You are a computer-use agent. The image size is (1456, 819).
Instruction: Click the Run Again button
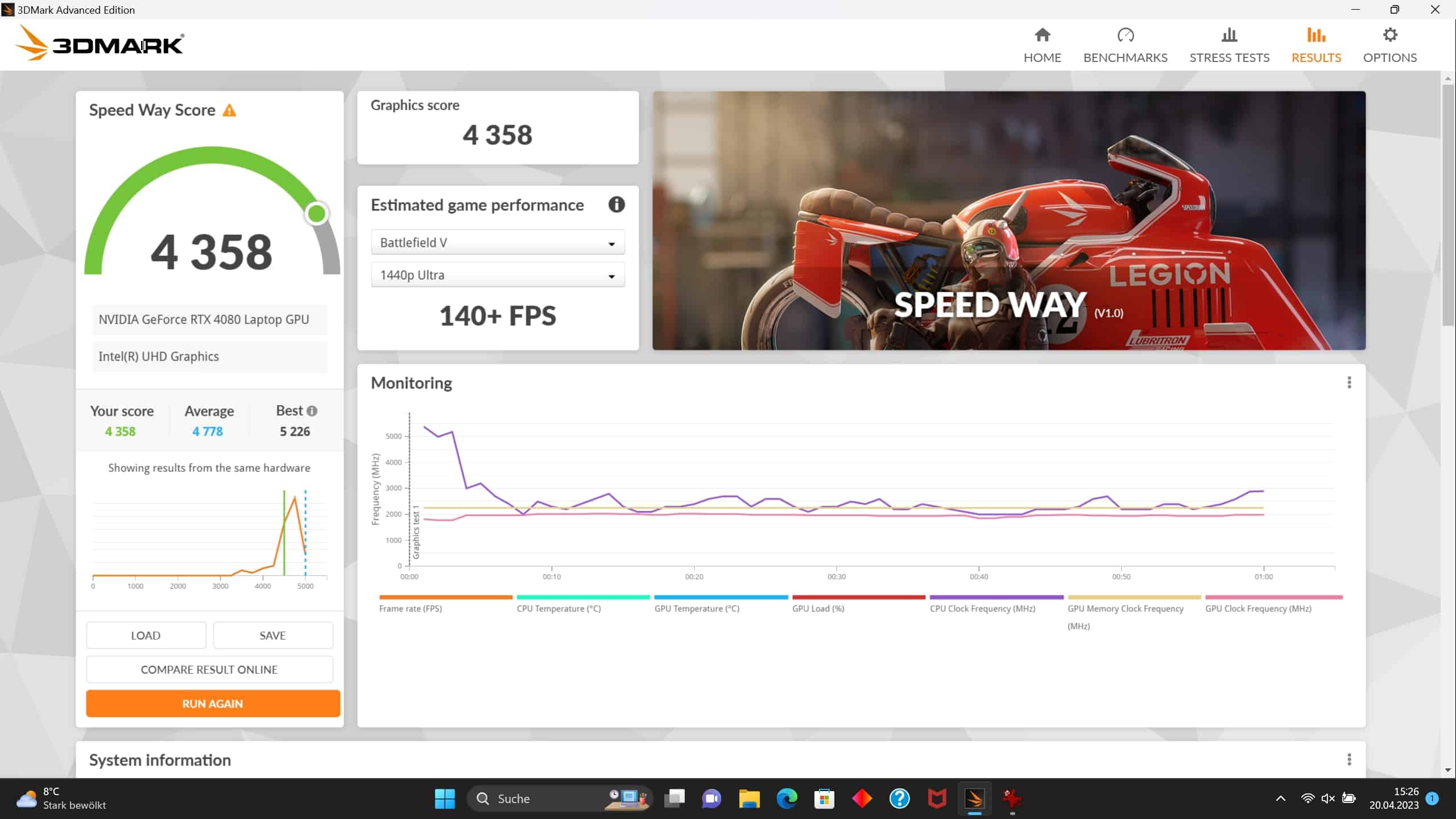[213, 704]
